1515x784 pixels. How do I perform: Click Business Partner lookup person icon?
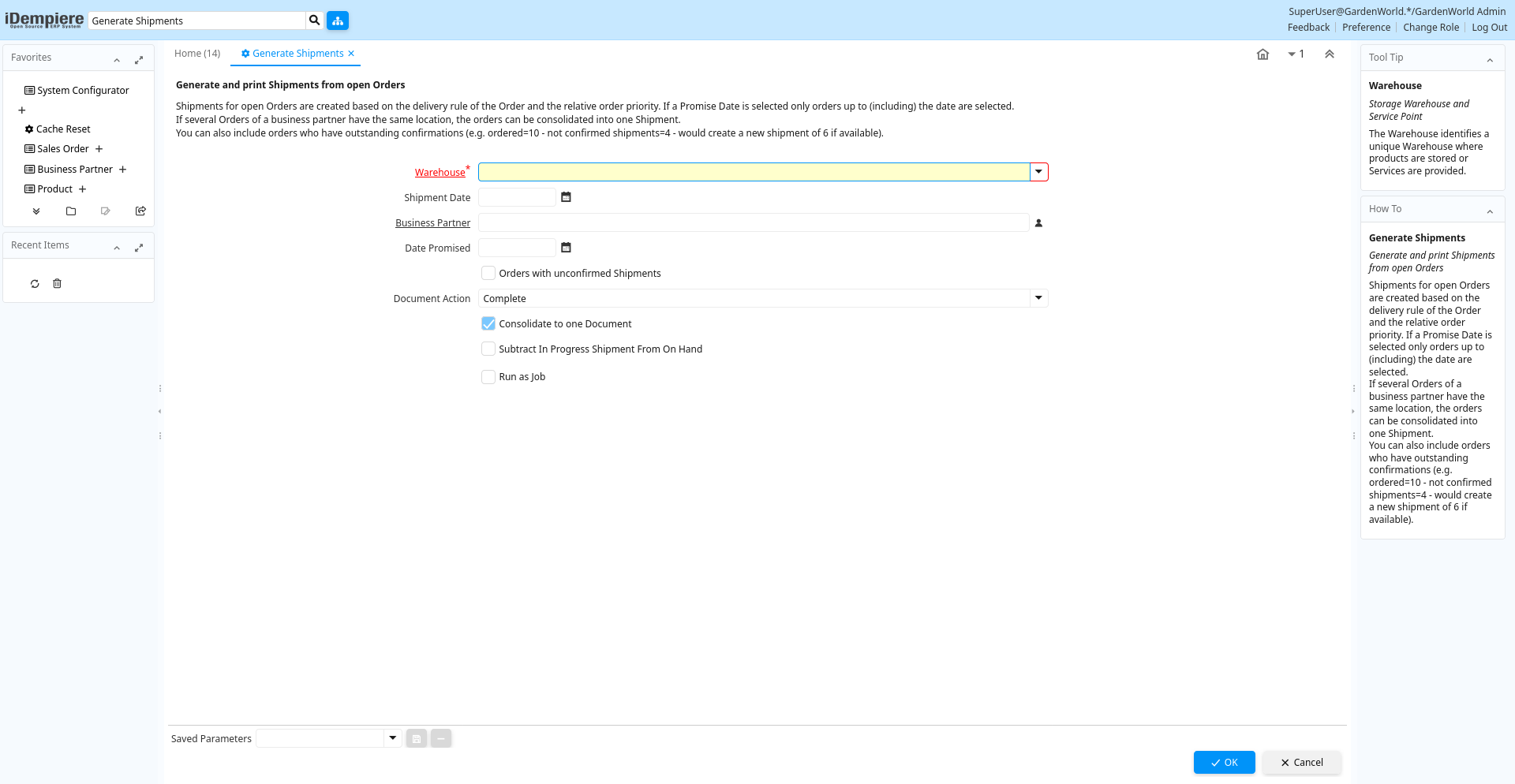1038,223
